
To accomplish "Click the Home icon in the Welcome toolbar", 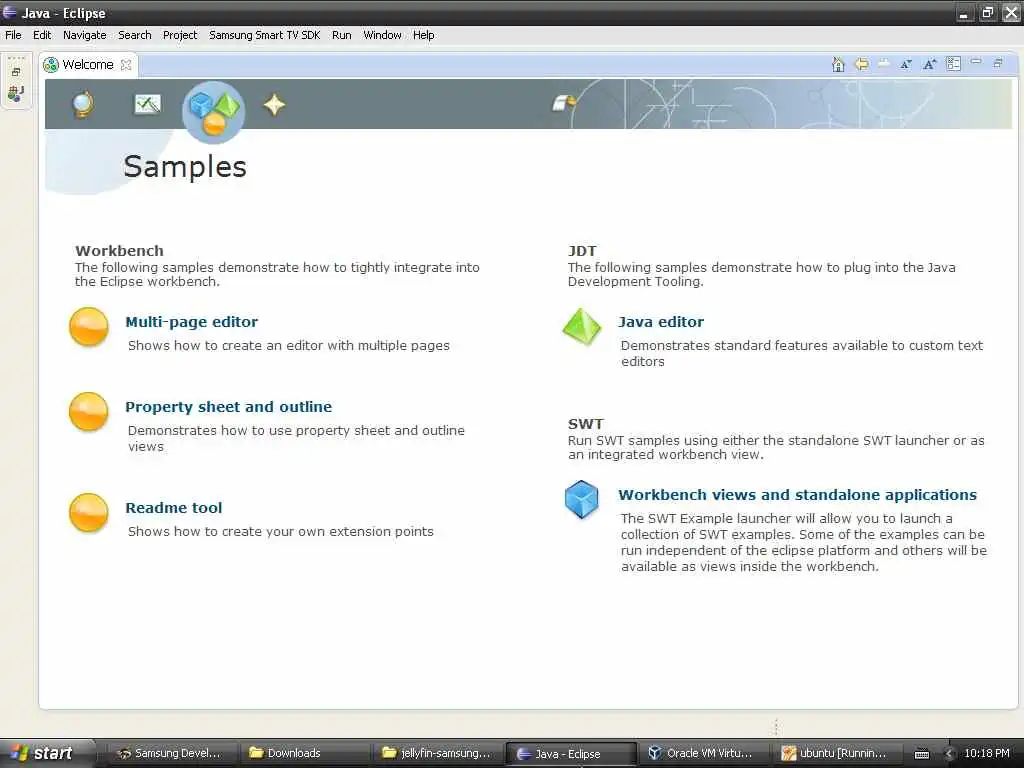I will (x=838, y=64).
